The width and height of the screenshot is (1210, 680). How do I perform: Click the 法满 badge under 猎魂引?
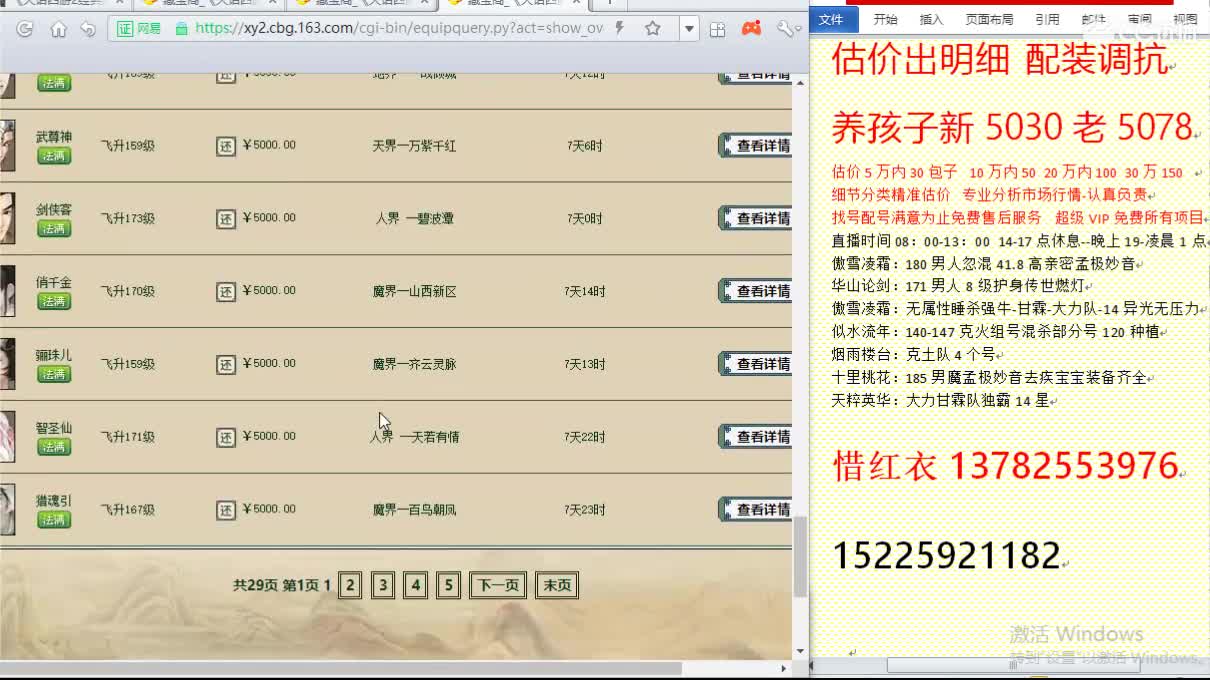54,520
